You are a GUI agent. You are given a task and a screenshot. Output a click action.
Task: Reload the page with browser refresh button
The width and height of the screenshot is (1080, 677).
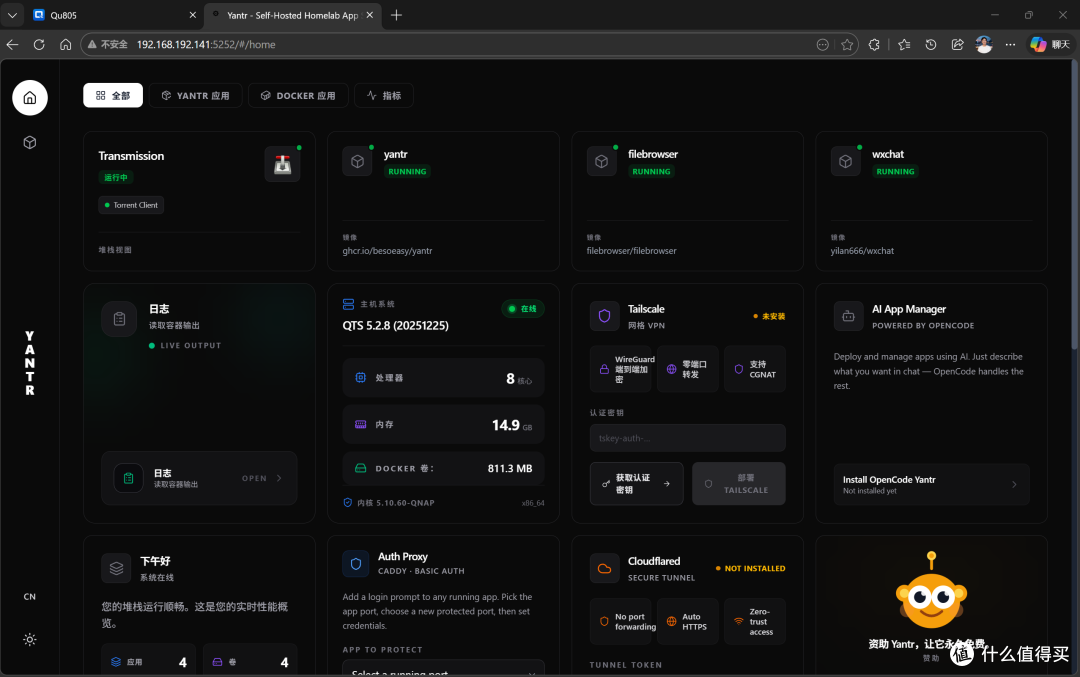(x=39, y=44)
